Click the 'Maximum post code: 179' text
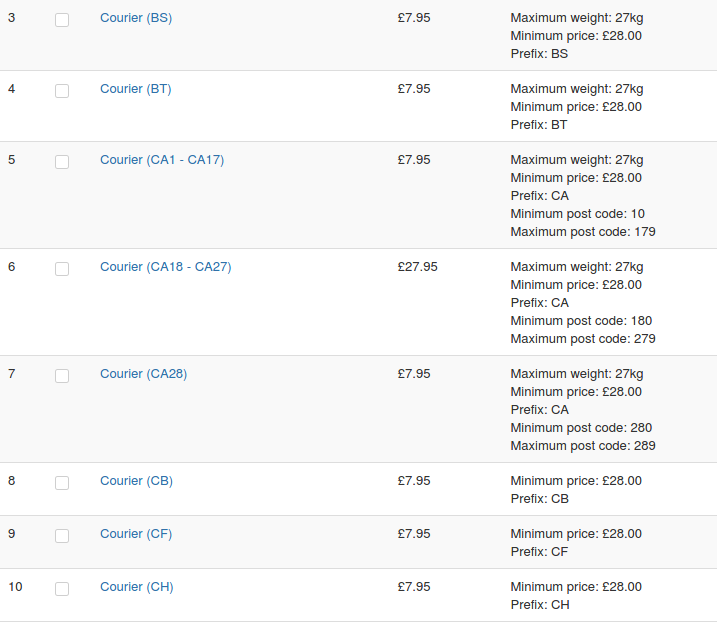Screen dimensions: 717x622 point(583,232)
